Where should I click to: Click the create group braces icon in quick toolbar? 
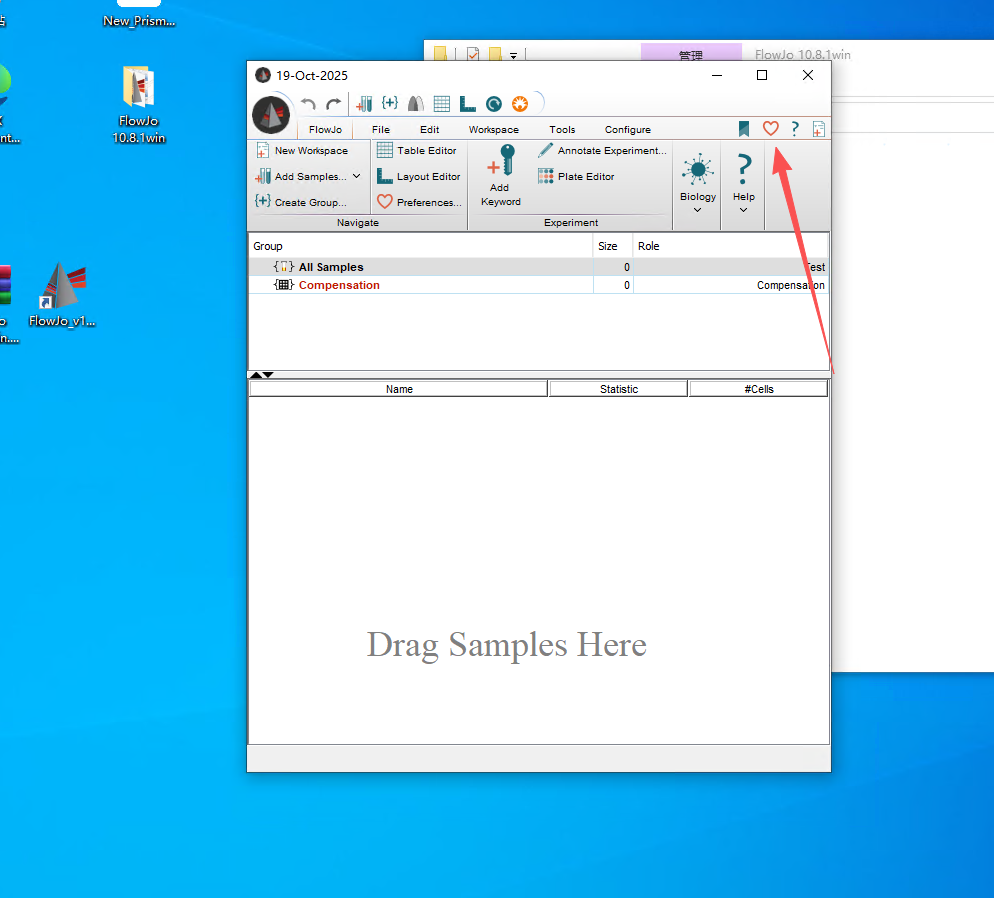click(x=390, y=103)
